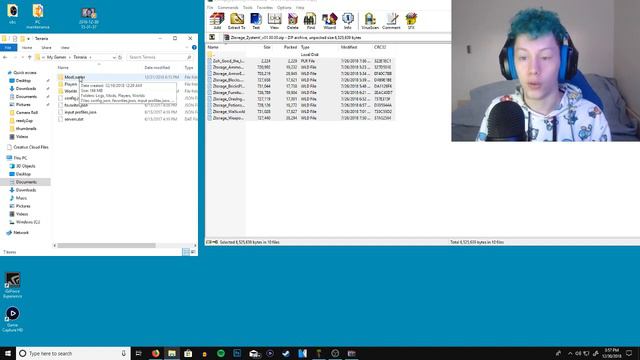This screenshot has width=640, height=360.
Task: Select the PC maintenance desktop icon
Action: tap(38, 16)
